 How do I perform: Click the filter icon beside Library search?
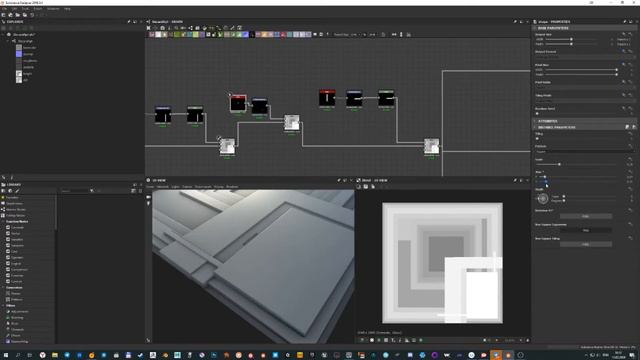pos(92,191)
